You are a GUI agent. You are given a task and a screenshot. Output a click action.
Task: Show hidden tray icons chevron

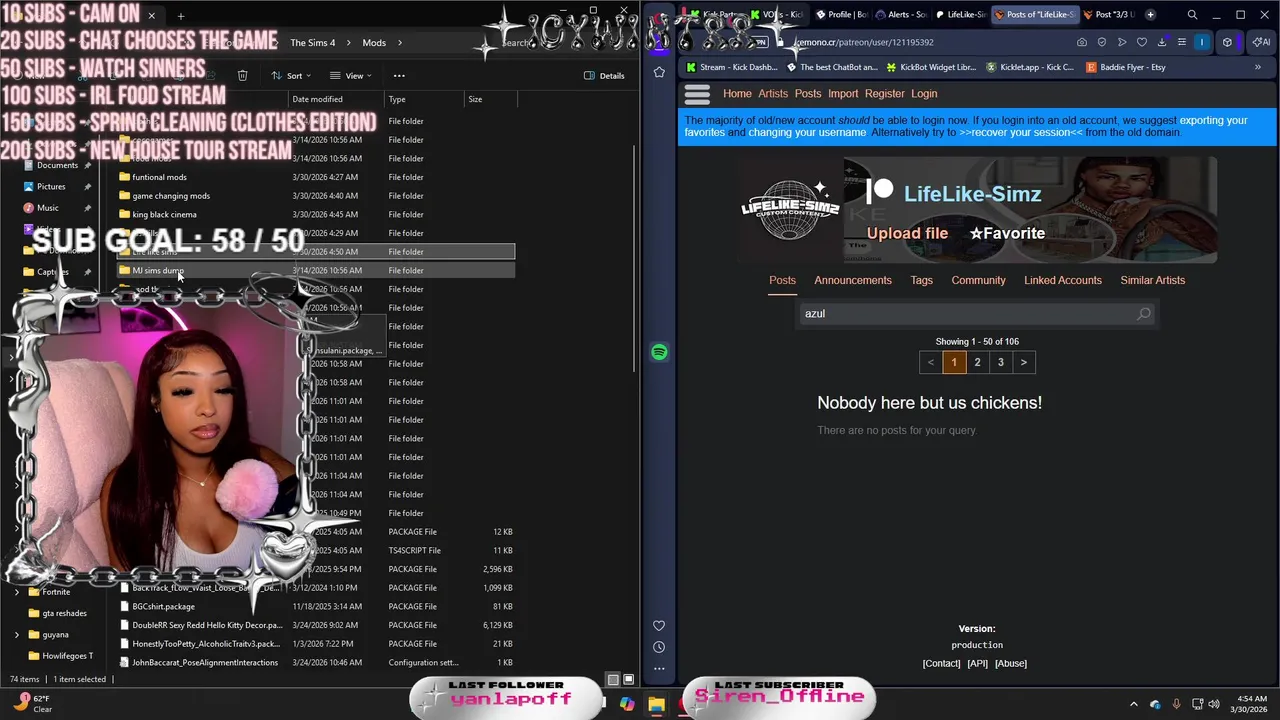tap(1134, 704)
